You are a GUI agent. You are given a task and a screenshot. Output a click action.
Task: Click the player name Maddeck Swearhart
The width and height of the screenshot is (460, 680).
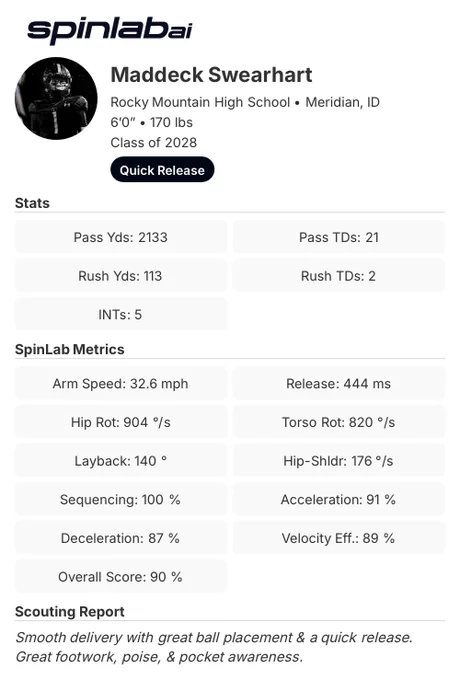point(211,75)
